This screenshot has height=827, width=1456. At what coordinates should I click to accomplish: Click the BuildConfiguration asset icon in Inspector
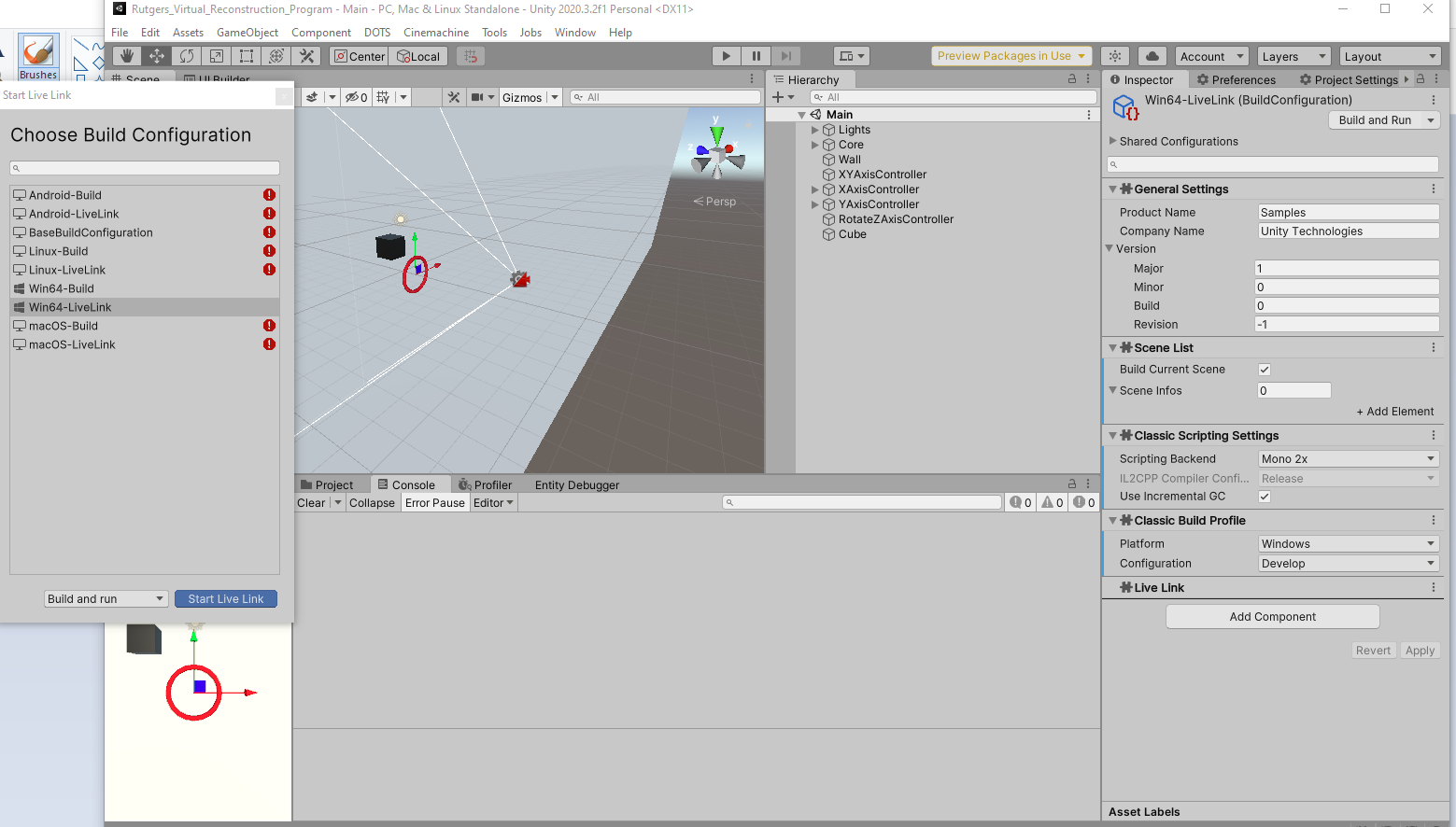[1125, 108]
